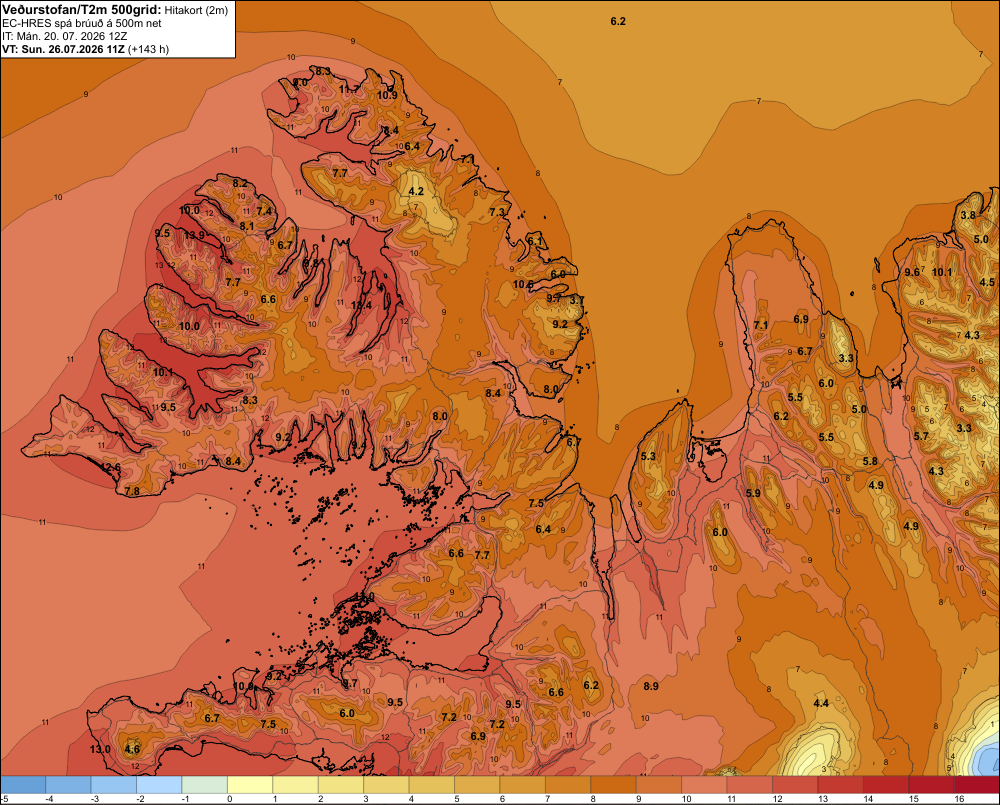This screenshot has width=1000, height=805.
Task: Choose the pale yellow swatch between 0 and 1
Action: [250, 785]
